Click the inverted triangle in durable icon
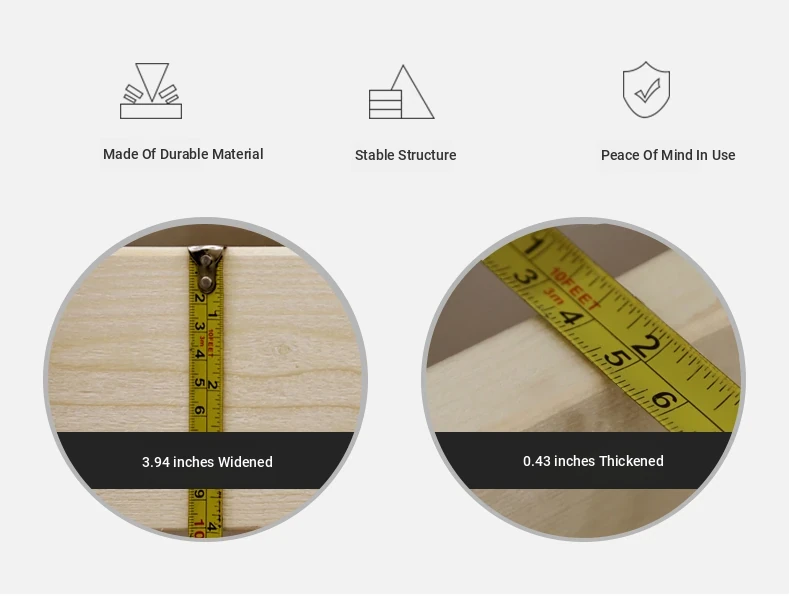Image resolution: width=790 pixels, height=606 pixels. 152,82
